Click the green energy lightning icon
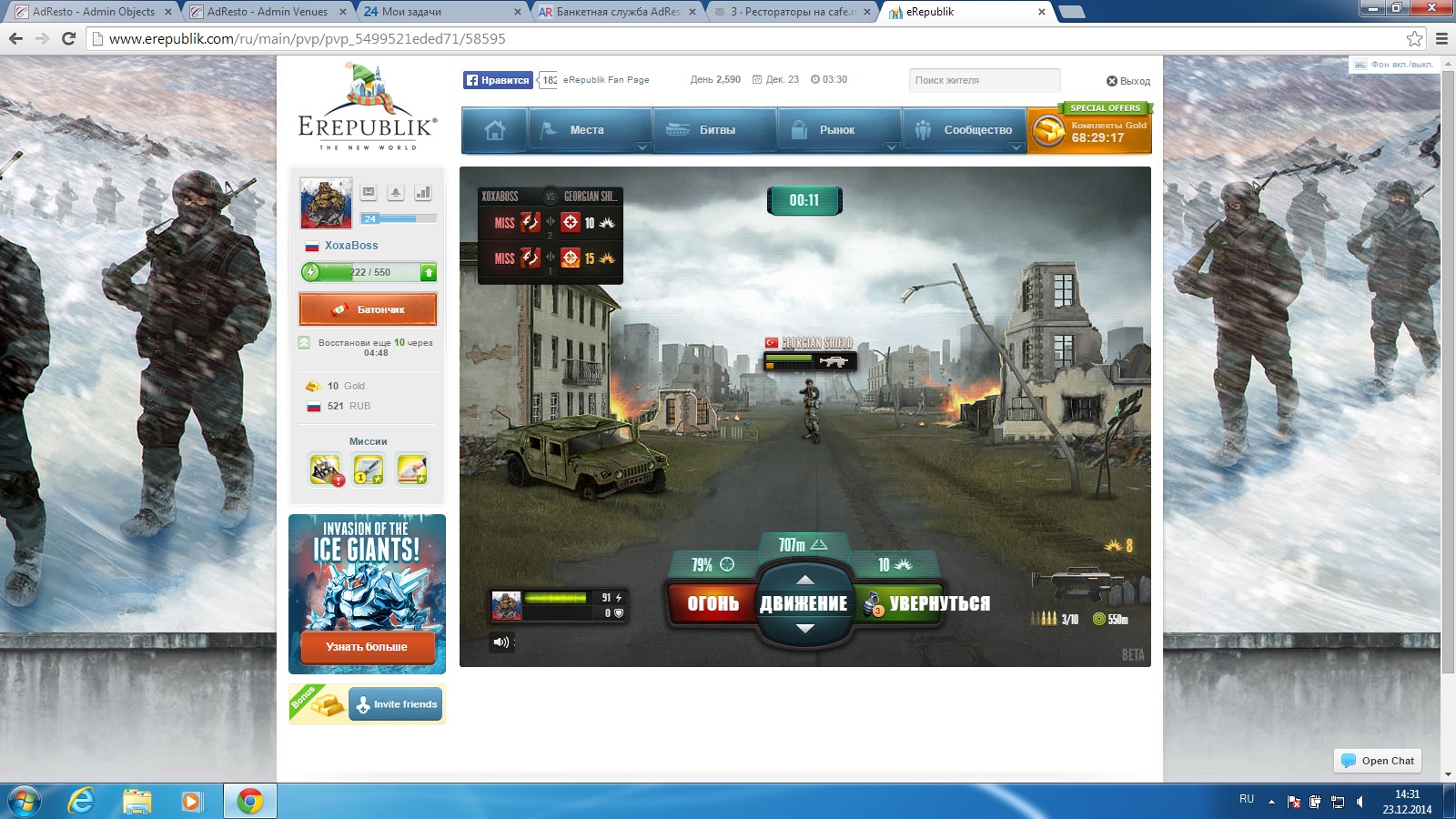 (x=311, y=272)
